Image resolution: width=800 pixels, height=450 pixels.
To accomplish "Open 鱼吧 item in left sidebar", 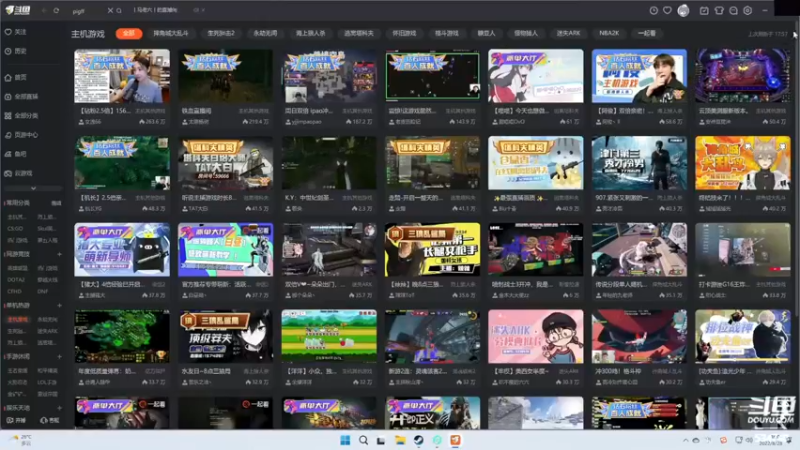I will 16,154.
